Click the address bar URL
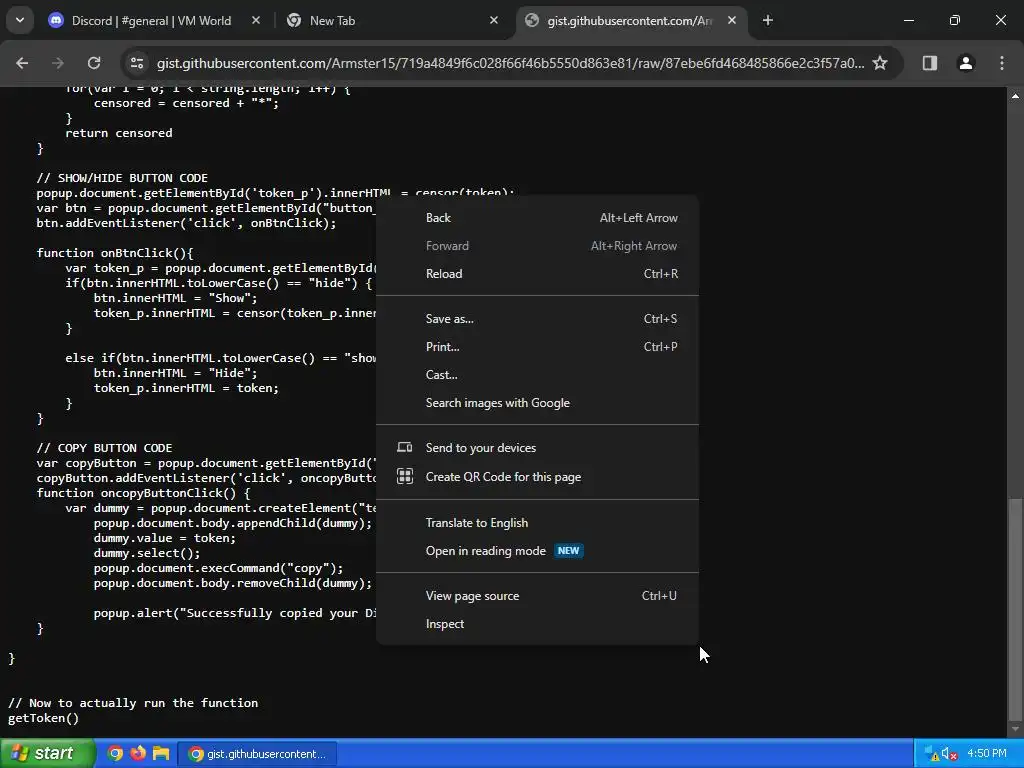The height and width of the screenshot is (768, 1024). (x=510, y=63)
